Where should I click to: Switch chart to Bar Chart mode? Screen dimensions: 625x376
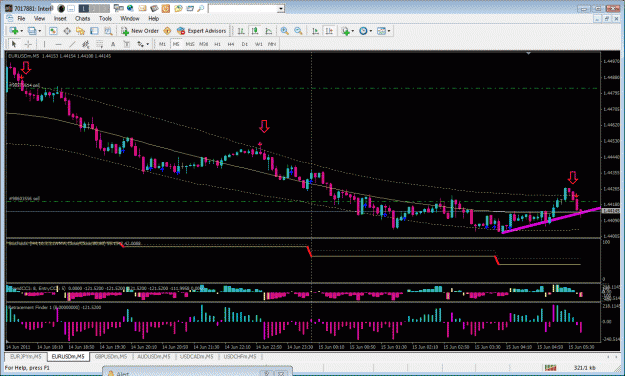click(x=241, y=31)
